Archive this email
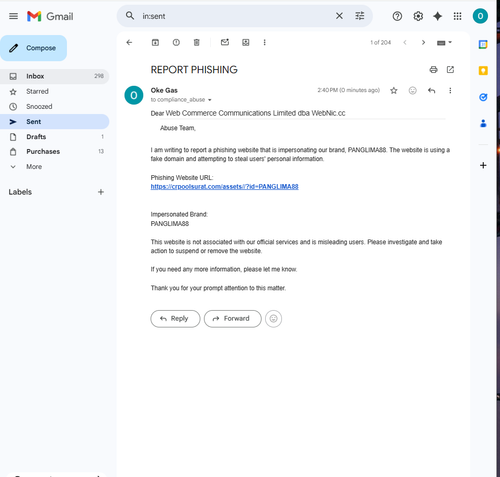 [x=155, y=42]
